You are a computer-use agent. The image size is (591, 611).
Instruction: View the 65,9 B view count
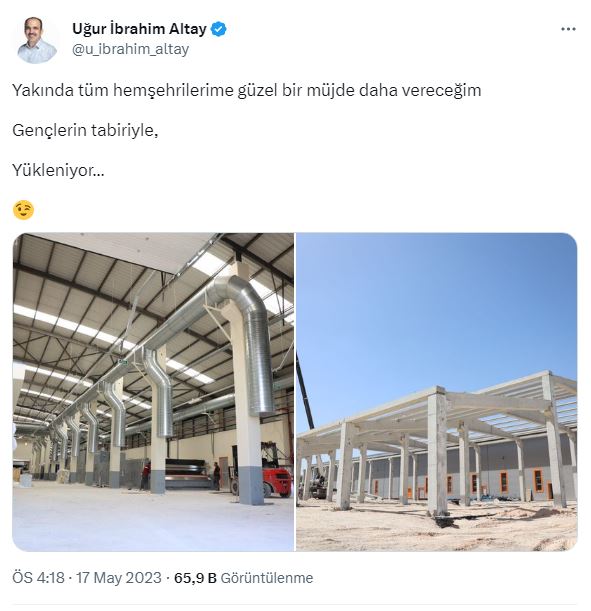pyautogui.click(x=195, y=577)
